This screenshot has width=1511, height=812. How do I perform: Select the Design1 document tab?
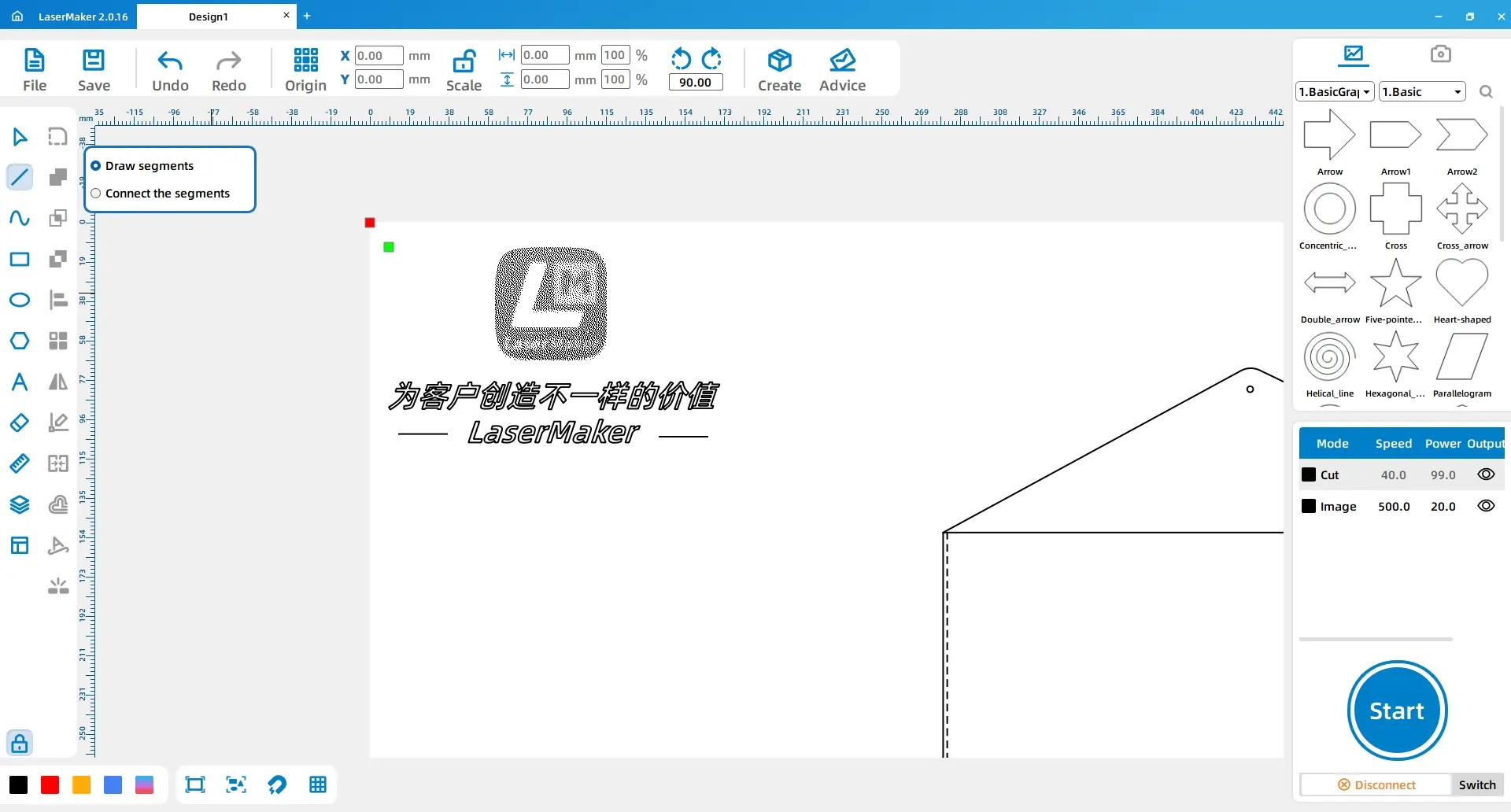coord(209,17)
